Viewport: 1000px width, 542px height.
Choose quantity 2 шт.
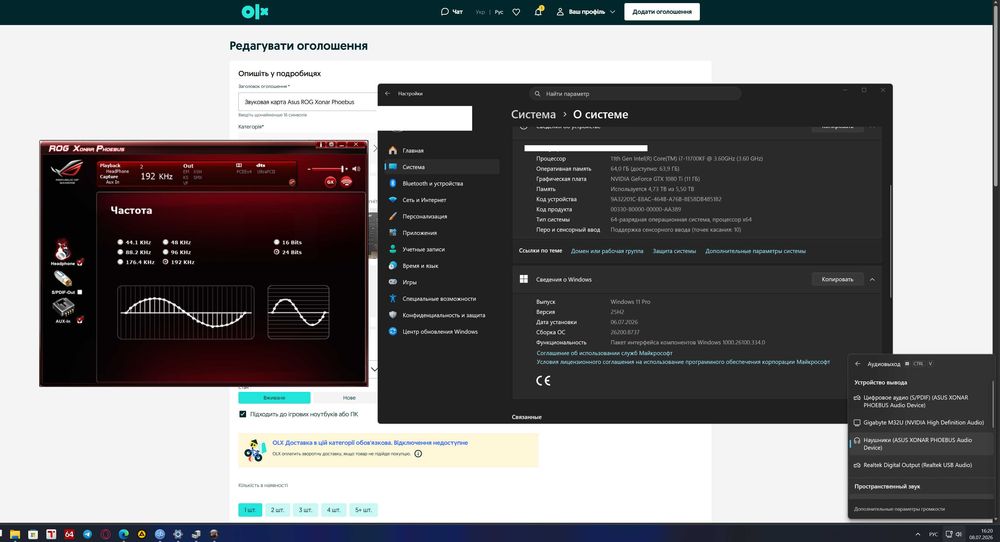pyautogui.click(x=277, y=510)
